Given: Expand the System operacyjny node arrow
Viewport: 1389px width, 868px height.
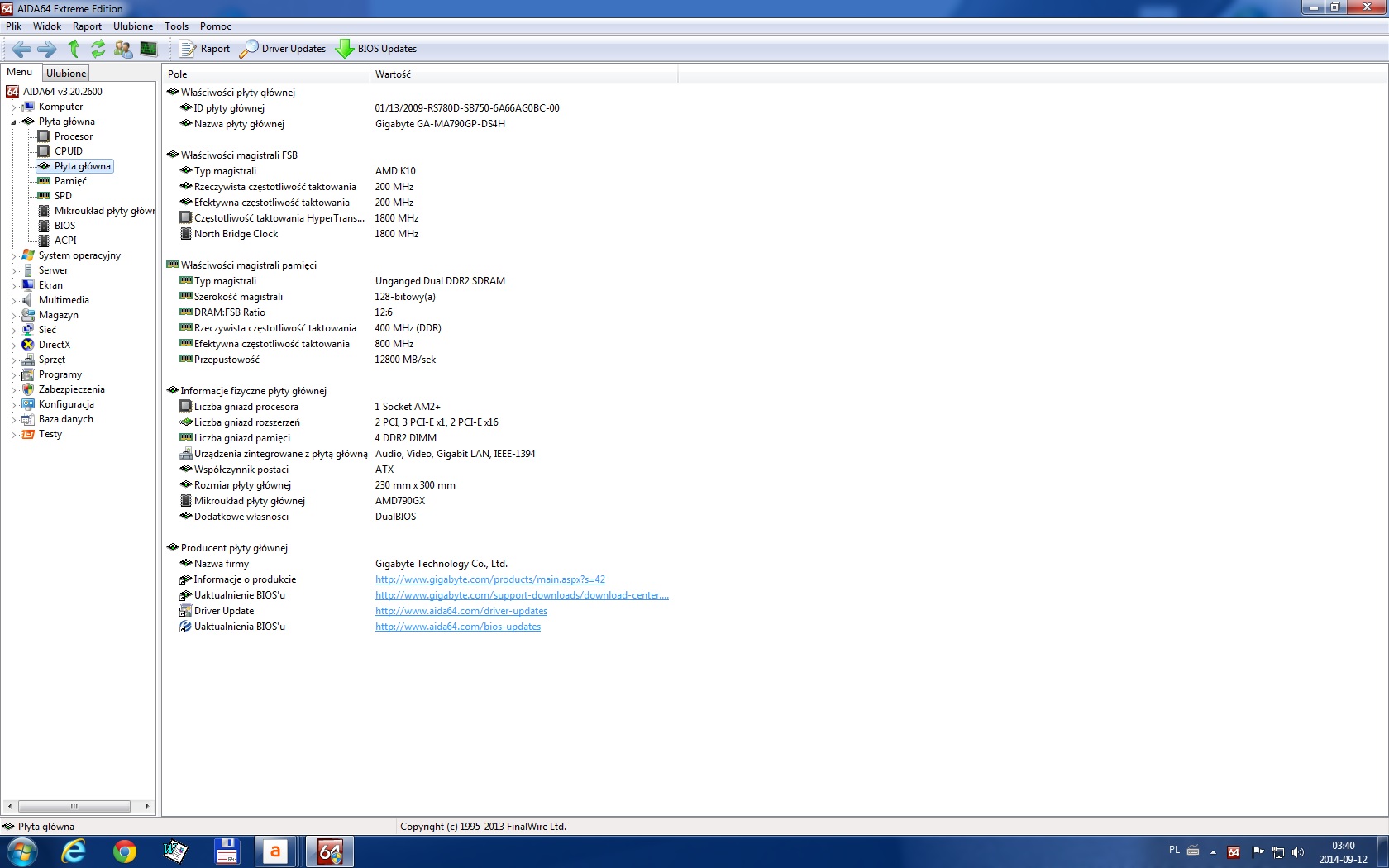Looking at the screenshot, I should 13,256.
